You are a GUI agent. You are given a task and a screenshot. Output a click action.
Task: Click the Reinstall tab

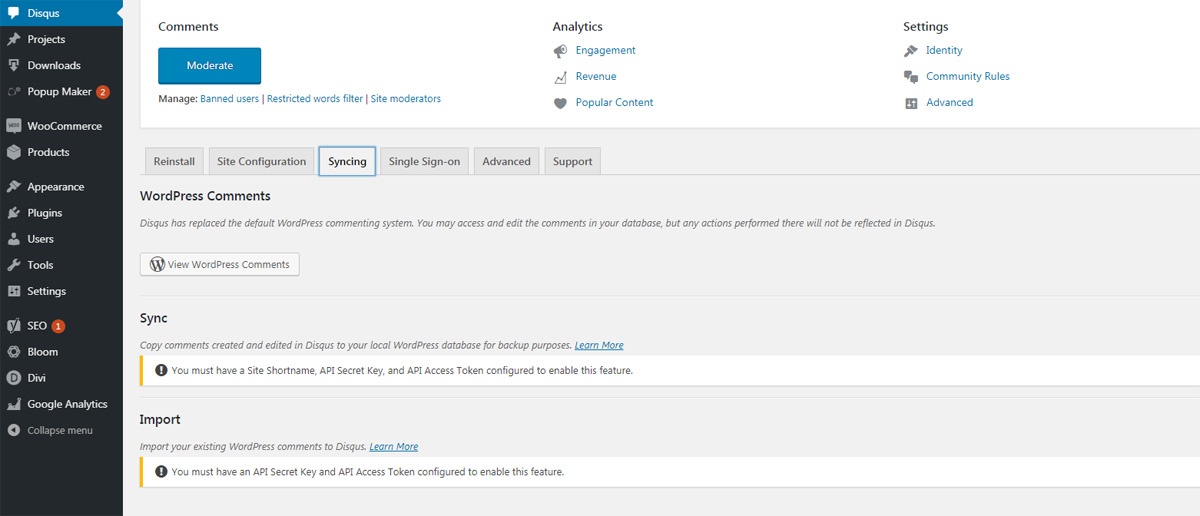[x=173, y=162]
